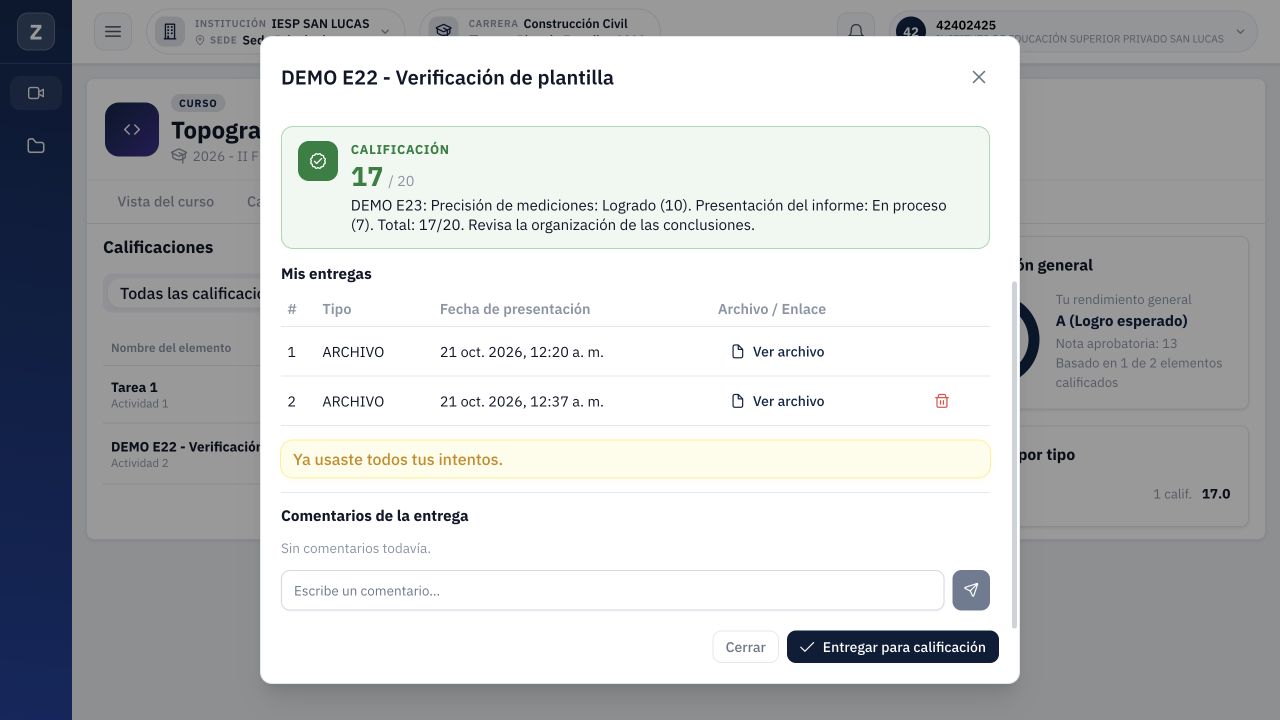
Task: Click the date 21 oct. 2026, 12:20 a. m.
Action: (x=522, y=352)
